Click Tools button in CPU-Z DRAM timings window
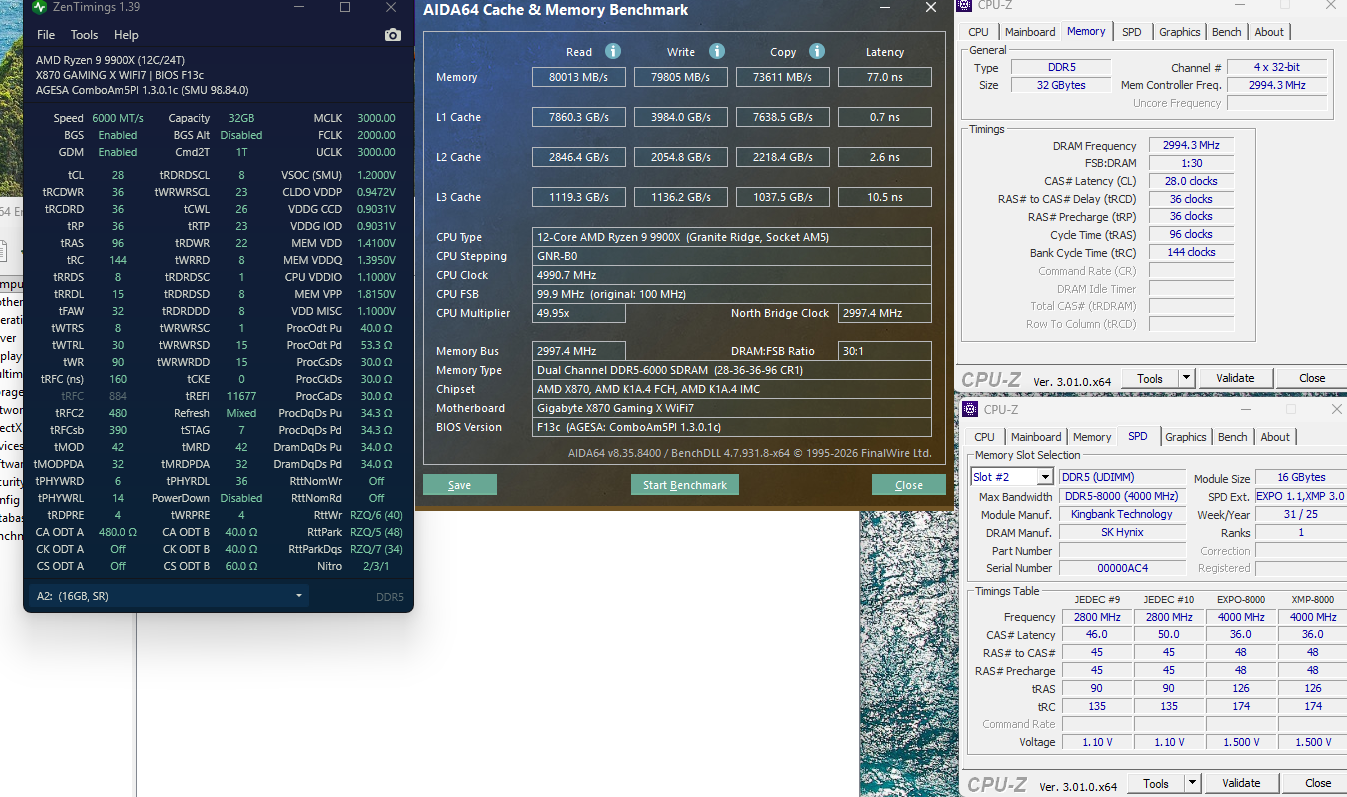This screenshot has width=1347, height=797. 1150,378
